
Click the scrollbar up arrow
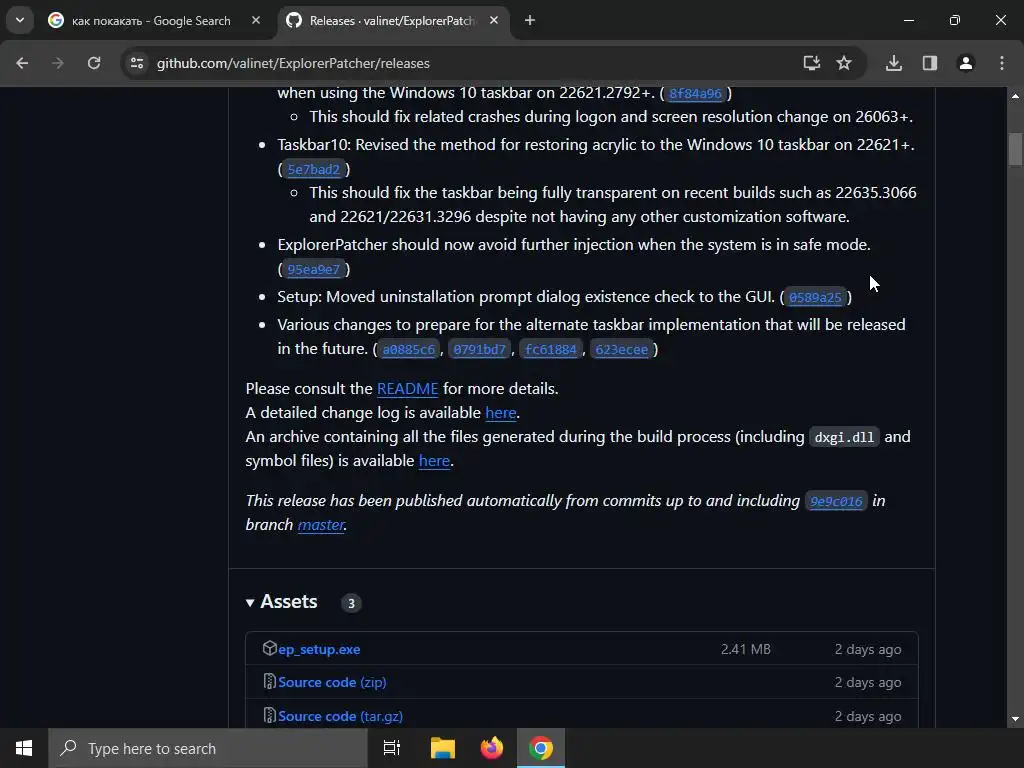pos(1015,96)
